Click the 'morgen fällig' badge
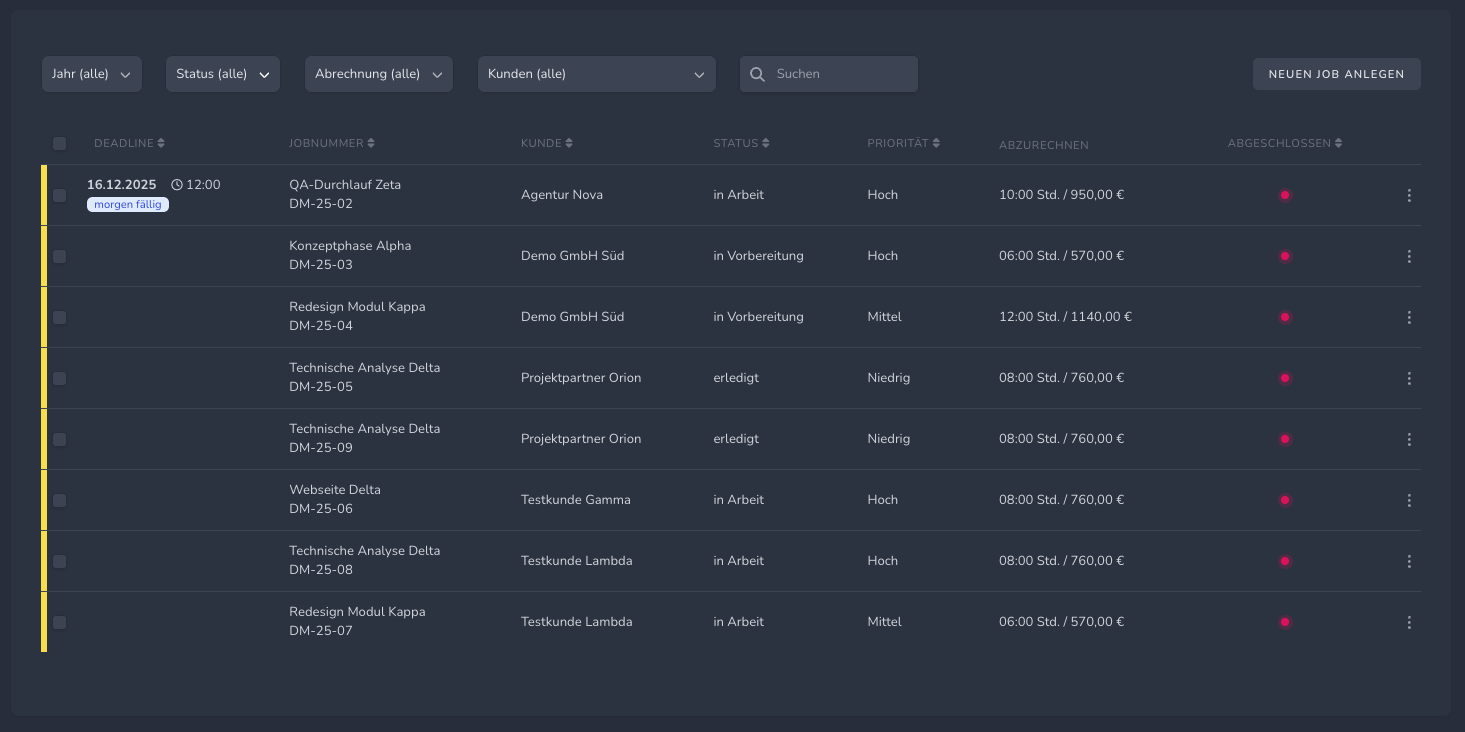This screenshot has height=732, width=1465. coord(128,204)
